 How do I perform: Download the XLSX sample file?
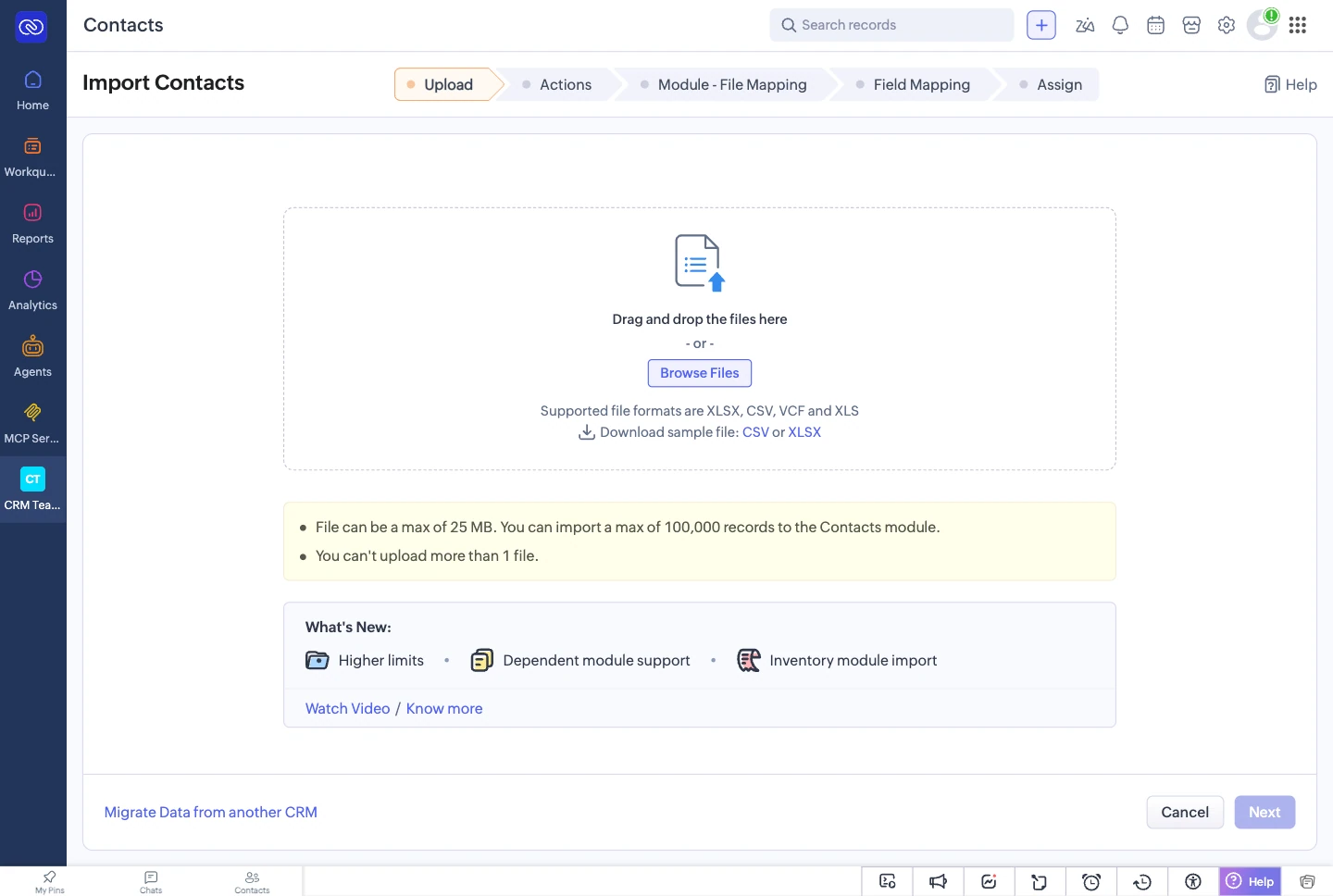(804, 432)
